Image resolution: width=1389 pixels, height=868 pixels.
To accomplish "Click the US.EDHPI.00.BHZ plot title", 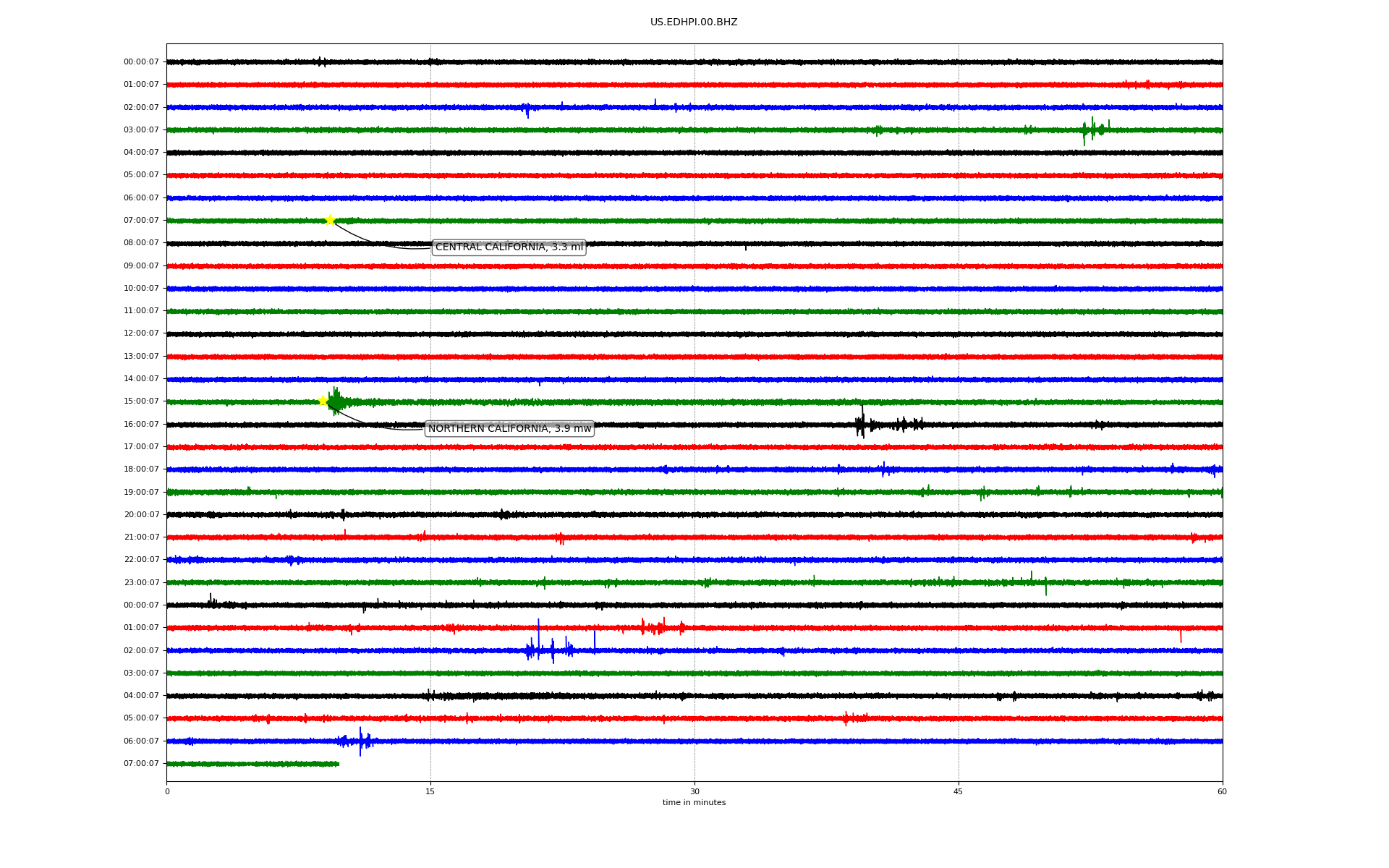I will [x=694, y=22].
